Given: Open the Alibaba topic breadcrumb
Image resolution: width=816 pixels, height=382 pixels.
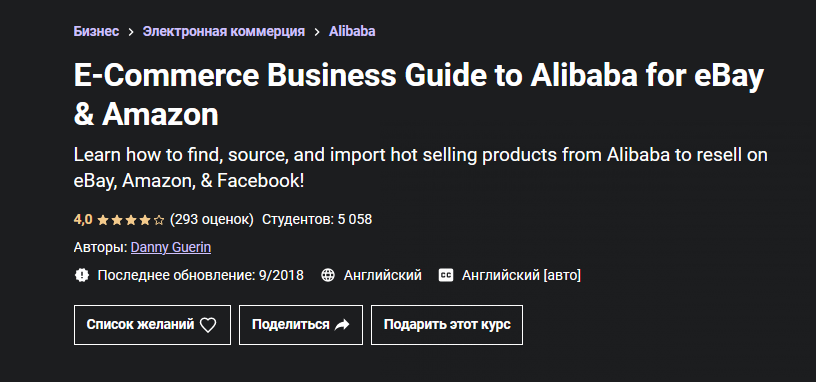Looking at the screenshot, I should point(352,31).
